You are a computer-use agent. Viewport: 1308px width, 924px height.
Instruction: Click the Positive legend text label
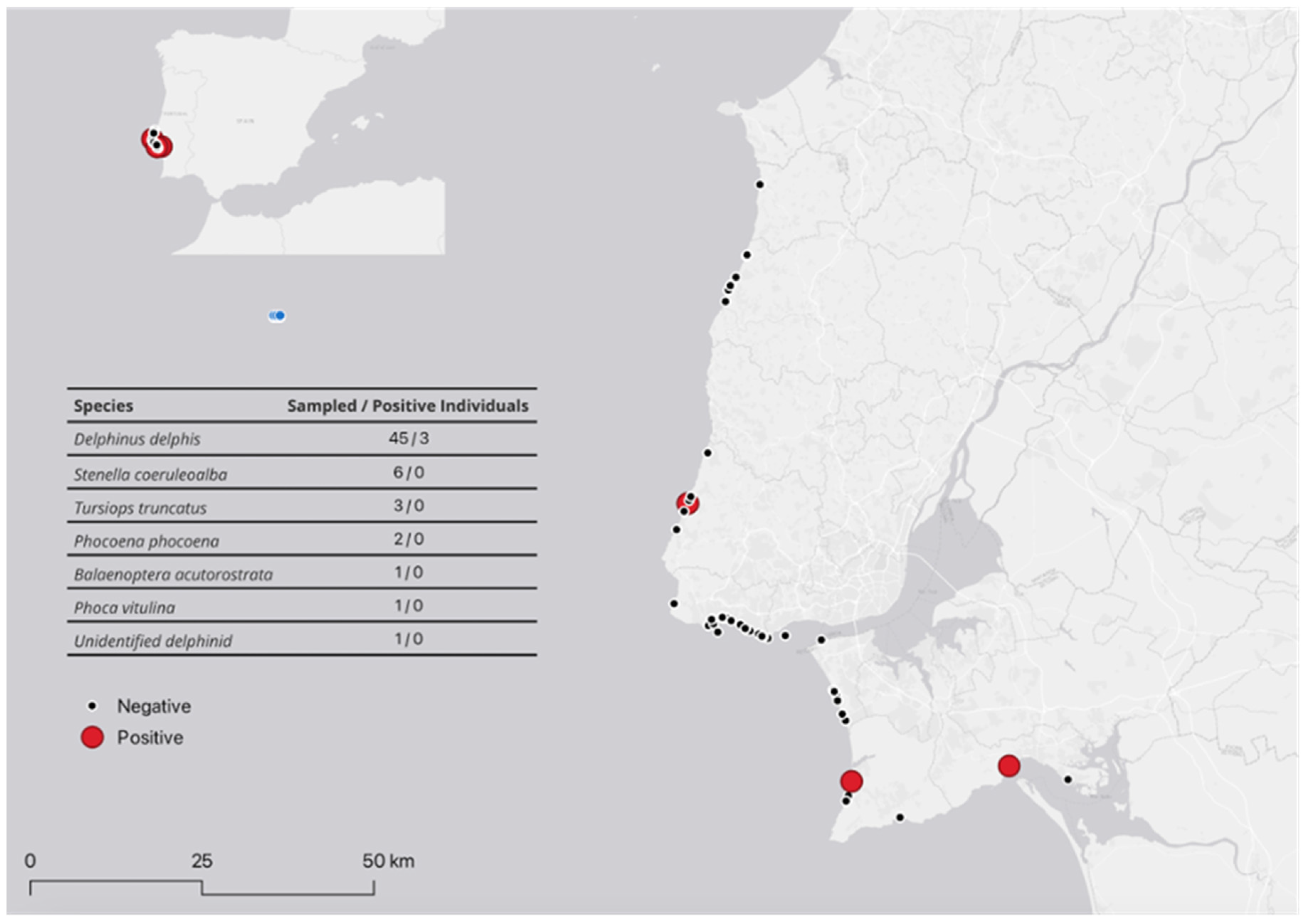click(x=150, y=738)
